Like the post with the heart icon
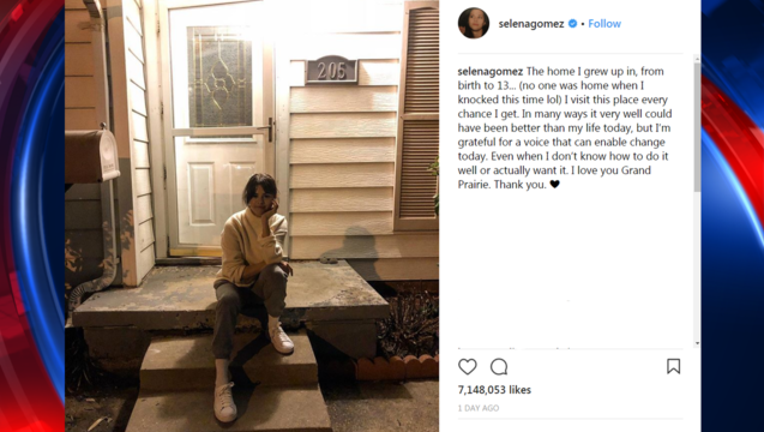The height and width of the screenshot is (432, 764). coord(467,367)
